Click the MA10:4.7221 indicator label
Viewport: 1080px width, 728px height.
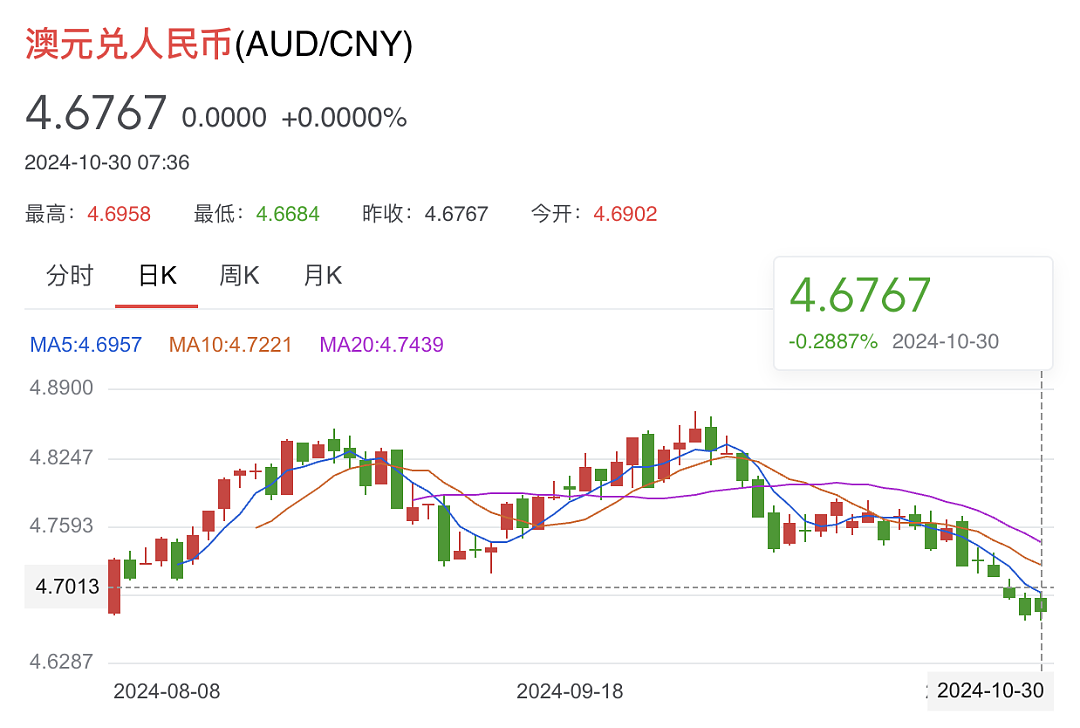tap(230, 345)
